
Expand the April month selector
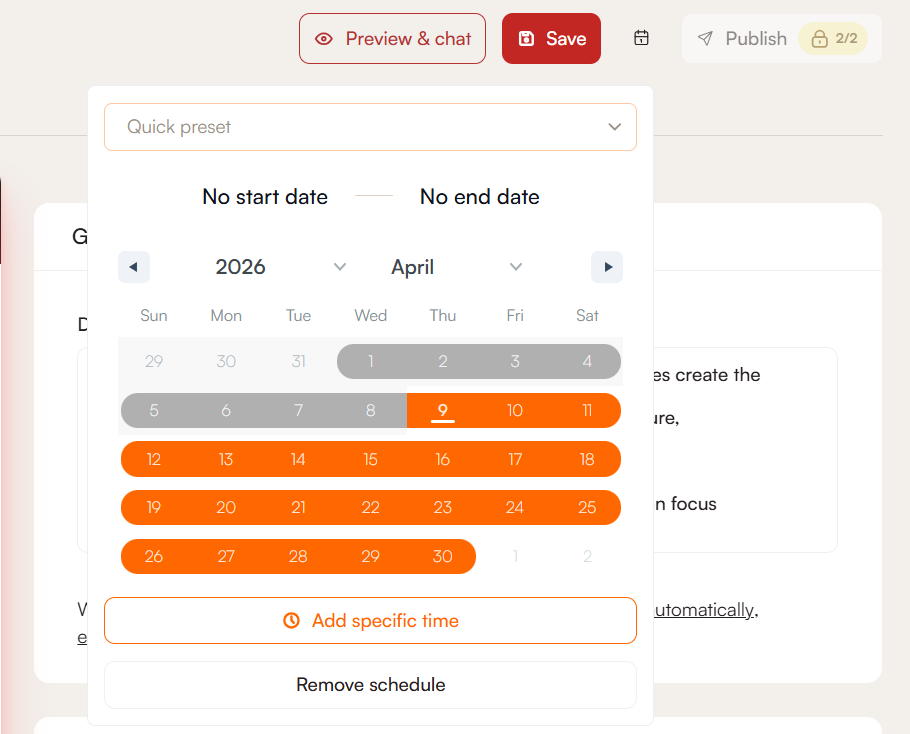click(x=456, y=267)
